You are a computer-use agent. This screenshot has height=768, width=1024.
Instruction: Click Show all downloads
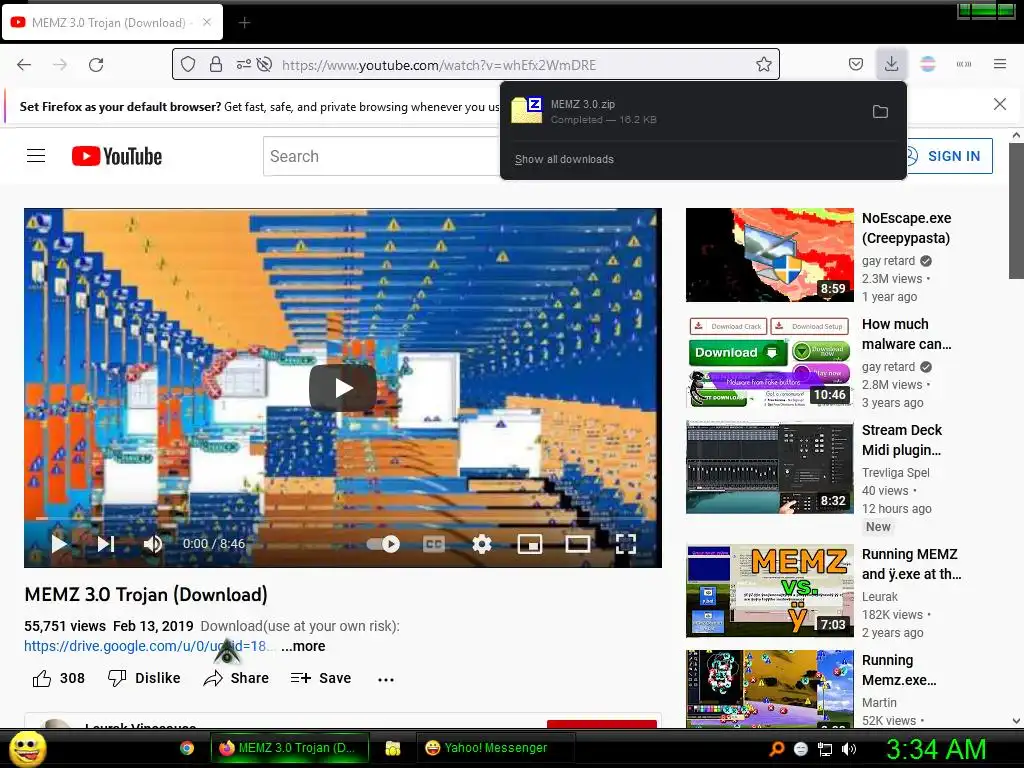click(564, 159)
